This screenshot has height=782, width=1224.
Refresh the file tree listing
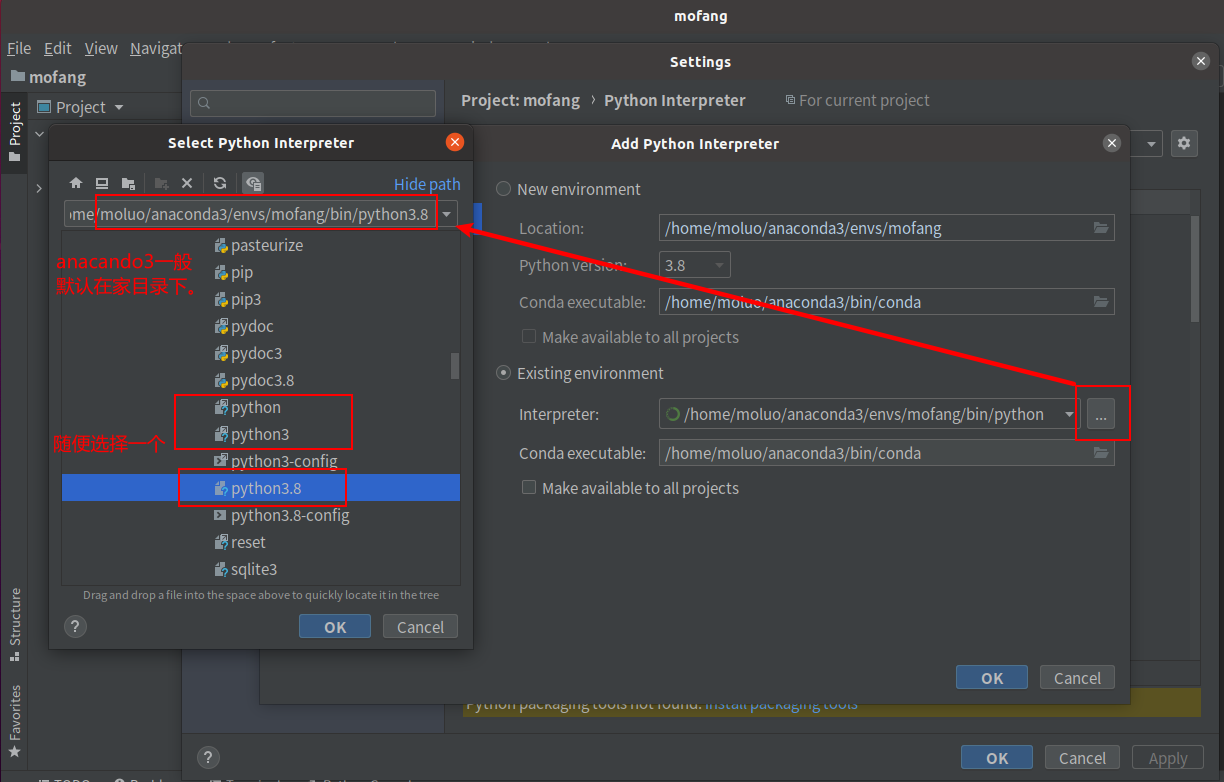pyautogui.click(x=220, y=183)
